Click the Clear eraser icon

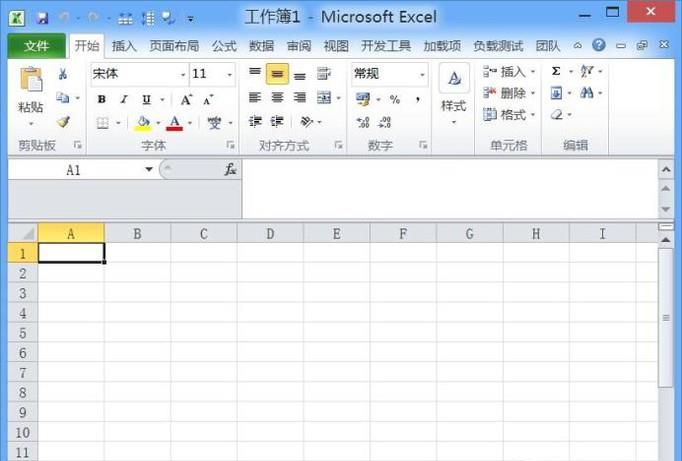tap(557, 115)
